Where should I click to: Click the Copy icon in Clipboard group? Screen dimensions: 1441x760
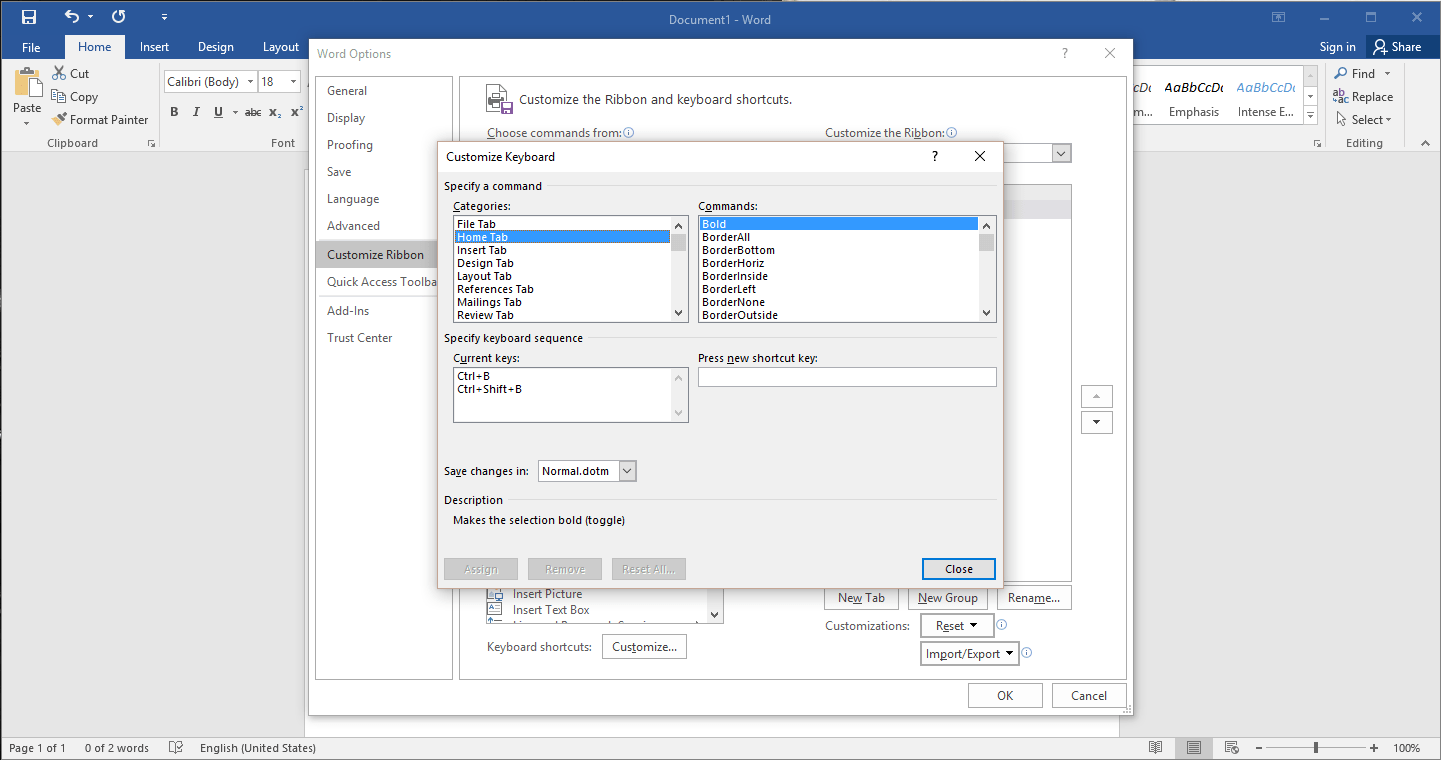point(59,97)
